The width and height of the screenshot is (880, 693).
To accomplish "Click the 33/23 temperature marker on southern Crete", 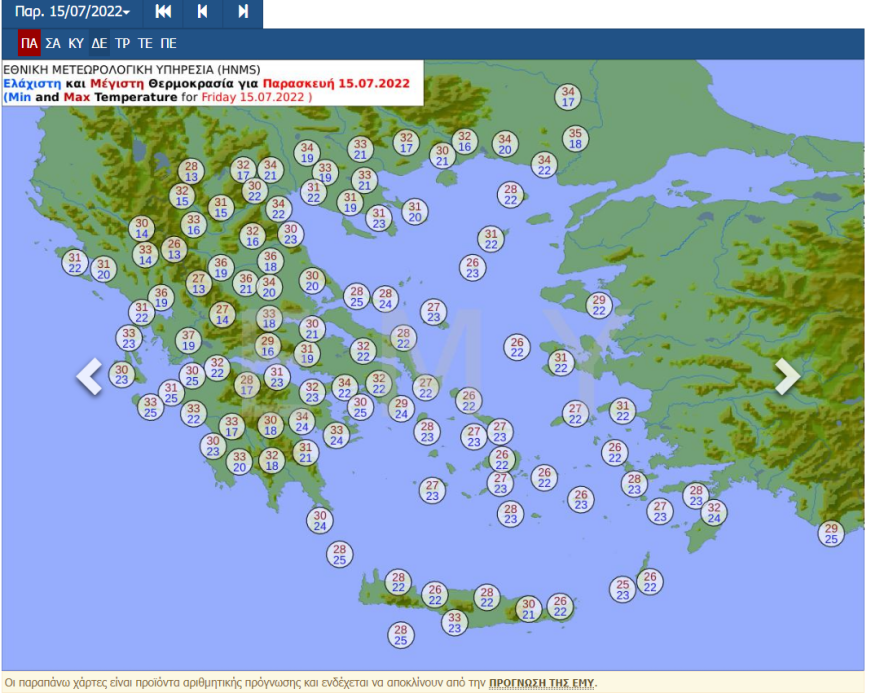I will [x=455, y=623].
